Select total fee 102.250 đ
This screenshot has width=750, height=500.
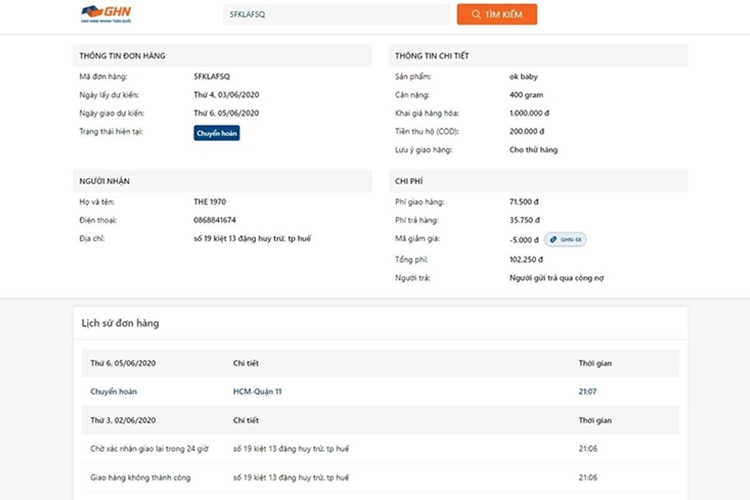point(526,259)
